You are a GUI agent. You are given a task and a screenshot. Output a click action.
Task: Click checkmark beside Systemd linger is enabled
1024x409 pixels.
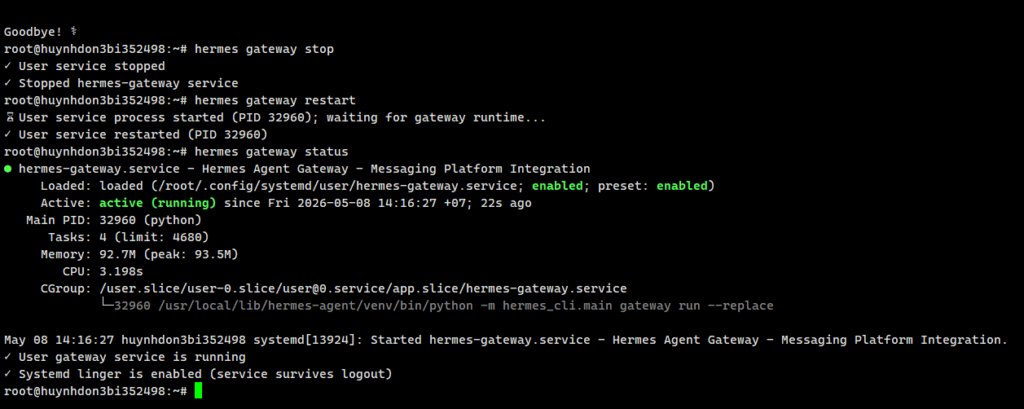(8, 374)
